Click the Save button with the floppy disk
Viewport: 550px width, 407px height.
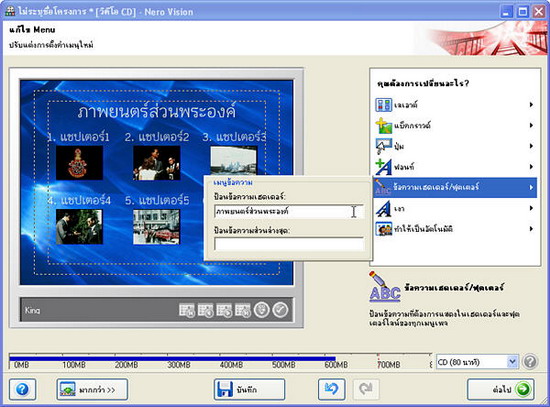coord(249,389)
